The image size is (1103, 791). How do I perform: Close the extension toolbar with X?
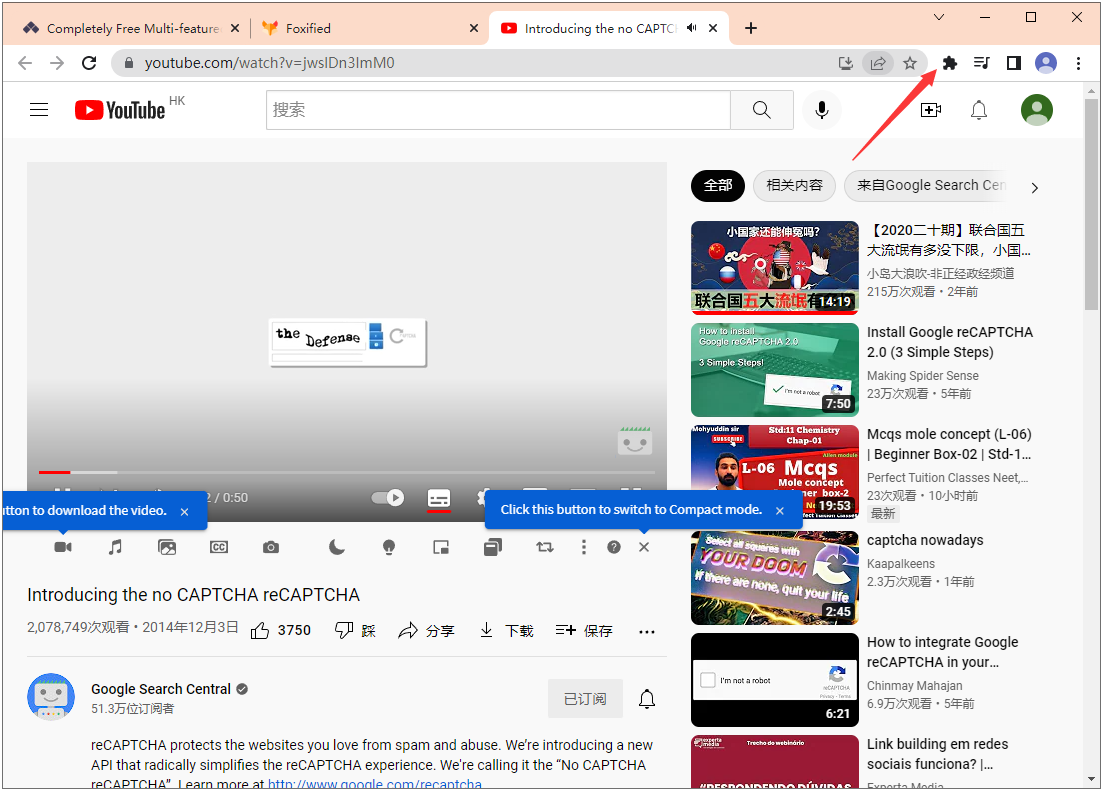(644, 547)
